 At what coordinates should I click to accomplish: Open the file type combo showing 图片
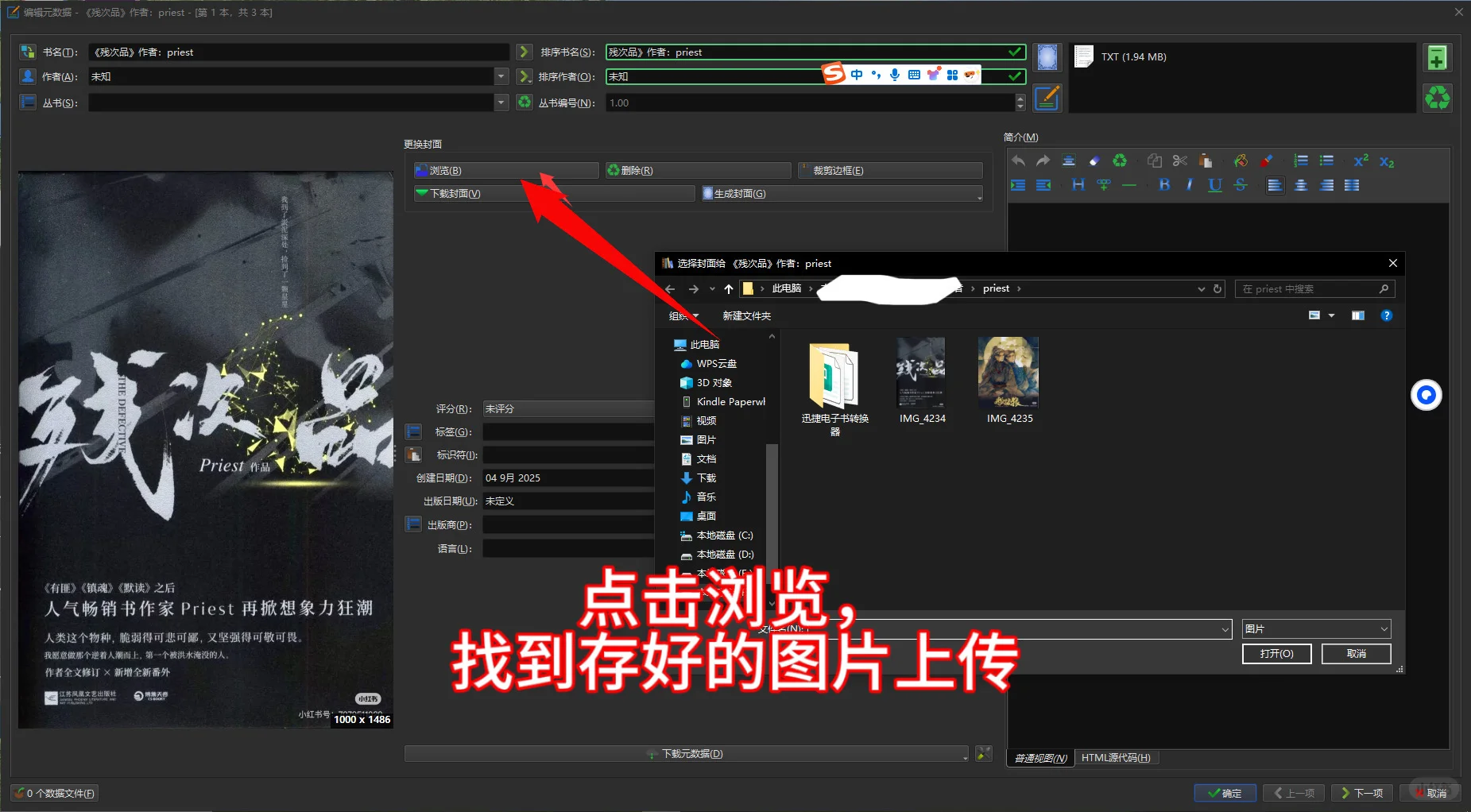point(1316,628)
